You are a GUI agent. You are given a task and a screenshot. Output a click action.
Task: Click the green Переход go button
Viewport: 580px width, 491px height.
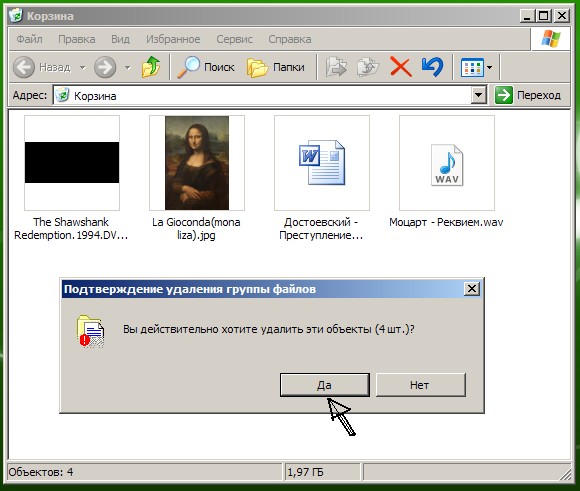click(528, 95)
